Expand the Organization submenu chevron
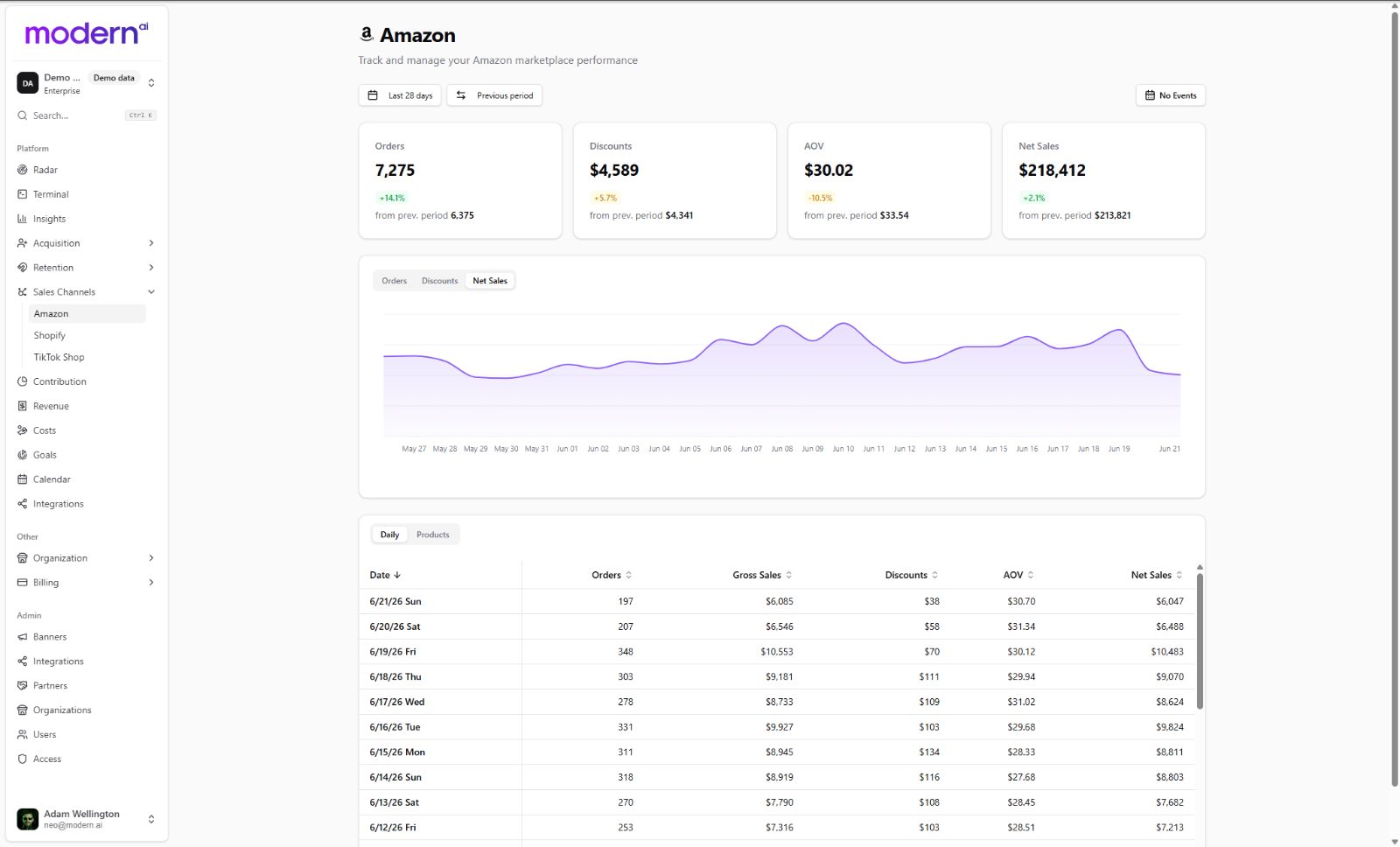The image size is (1400, 847). click(x=151, y=558)
